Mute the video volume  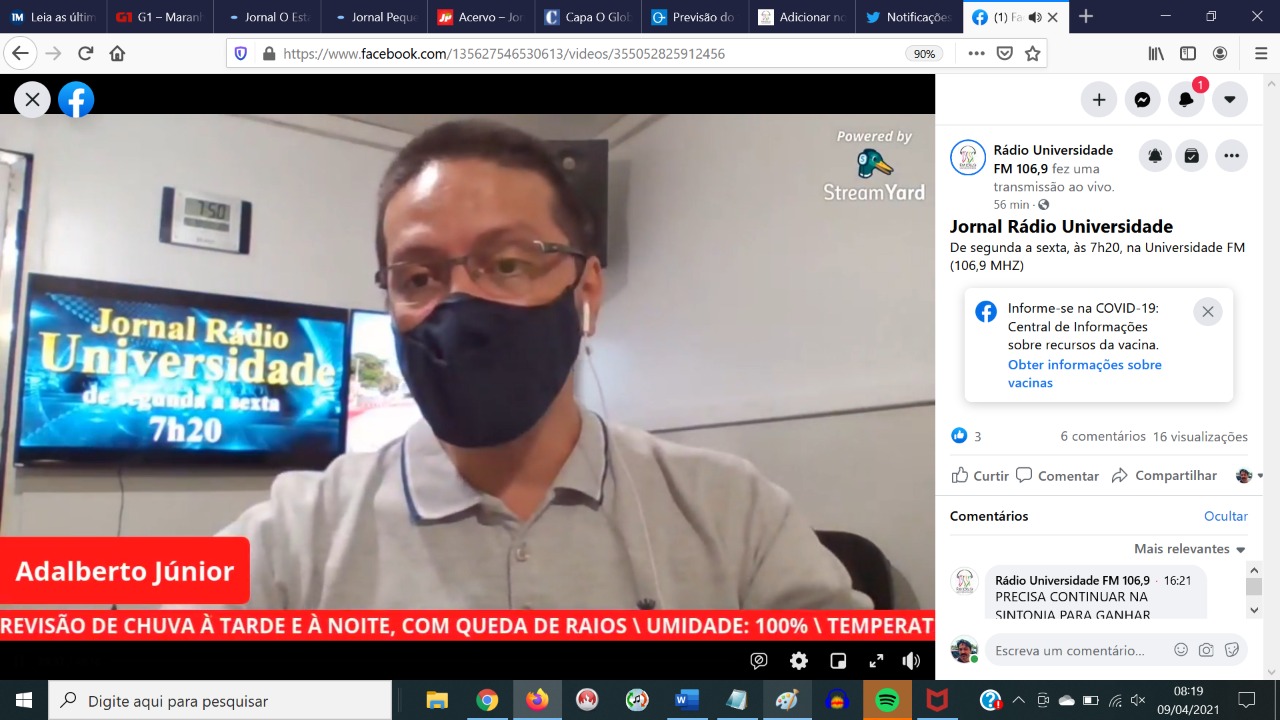[x=911, y=661]
